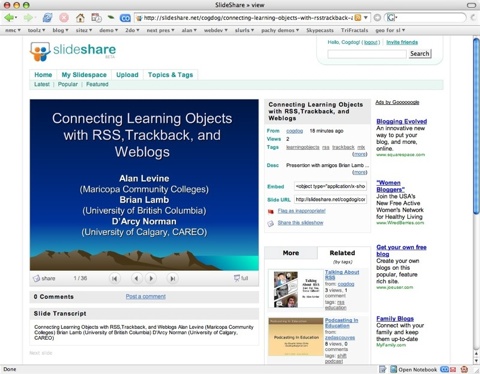Open the address bar history dropdown

[366, 17]
